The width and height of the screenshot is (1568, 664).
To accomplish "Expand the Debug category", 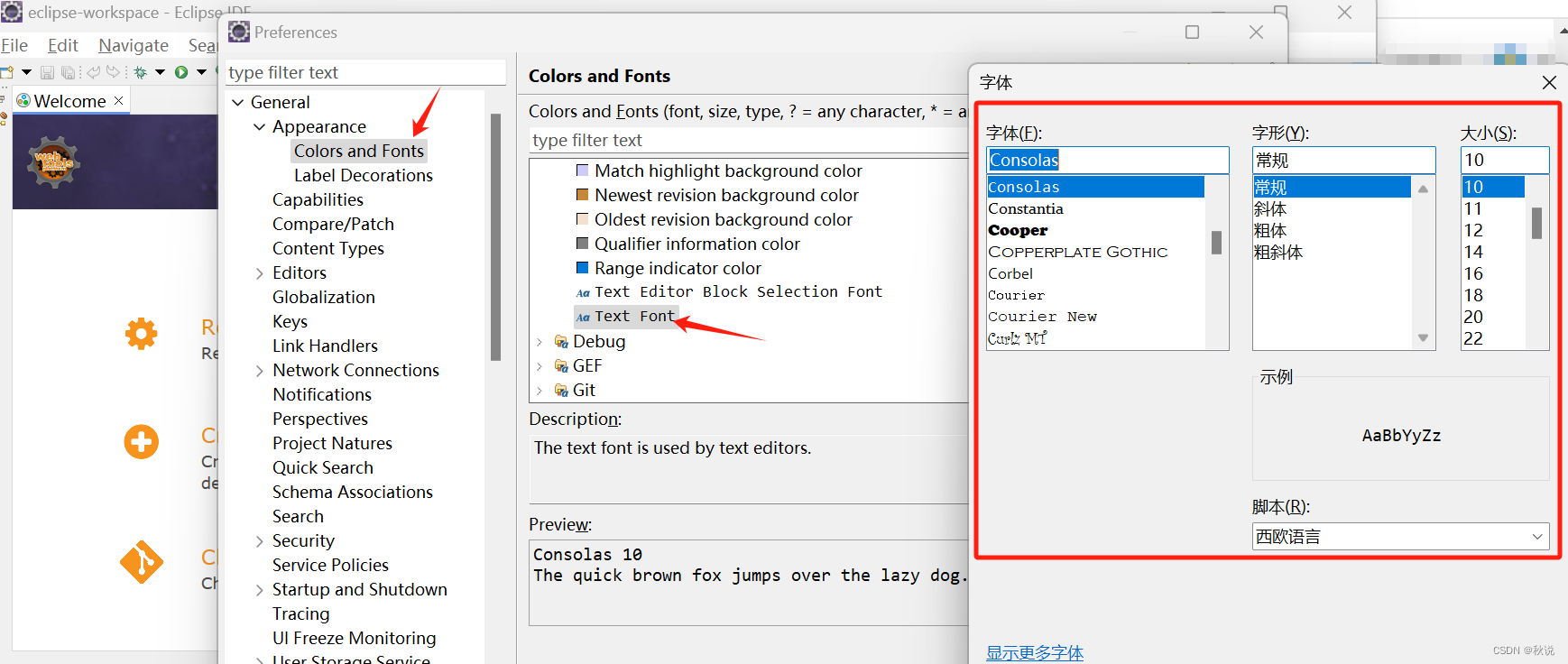I will pos(540,342).
